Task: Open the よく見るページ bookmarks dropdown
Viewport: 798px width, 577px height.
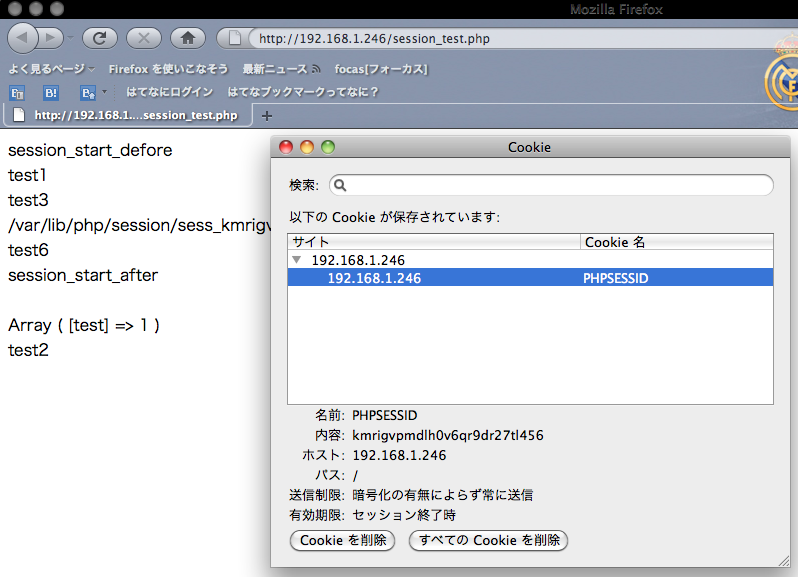Action: (x=52, y=69)
